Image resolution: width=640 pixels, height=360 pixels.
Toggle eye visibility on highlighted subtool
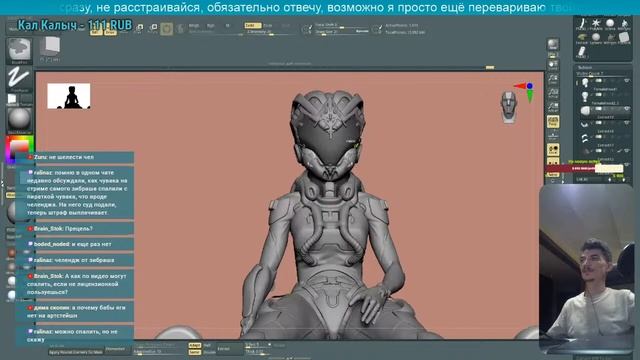627,108
